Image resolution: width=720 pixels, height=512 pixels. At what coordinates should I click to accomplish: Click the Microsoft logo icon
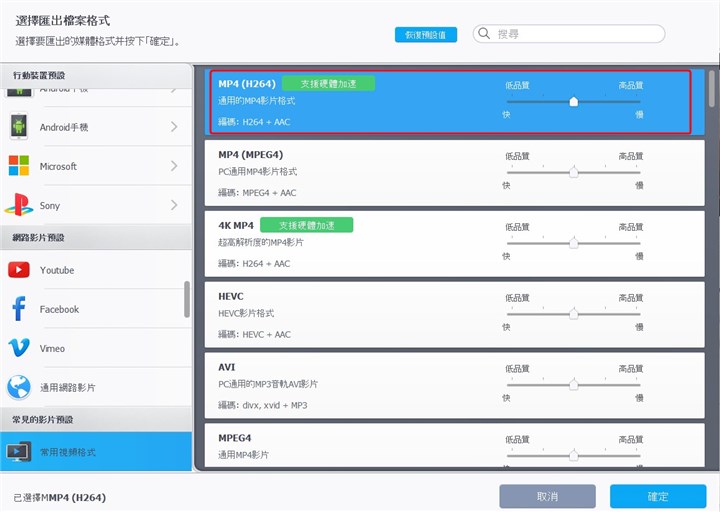click(x=19, y=165)
